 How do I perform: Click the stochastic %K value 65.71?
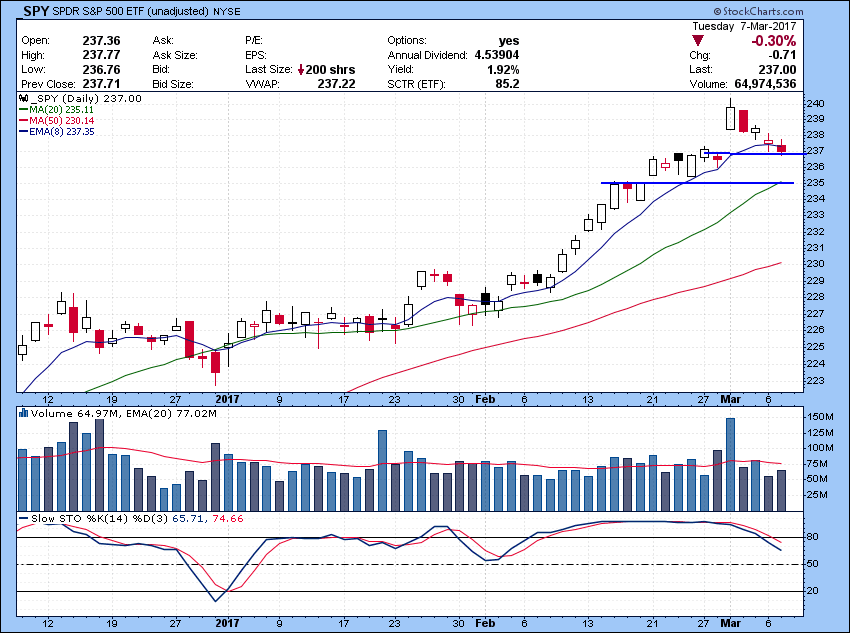pyautogui.click(x=188, y=519)
